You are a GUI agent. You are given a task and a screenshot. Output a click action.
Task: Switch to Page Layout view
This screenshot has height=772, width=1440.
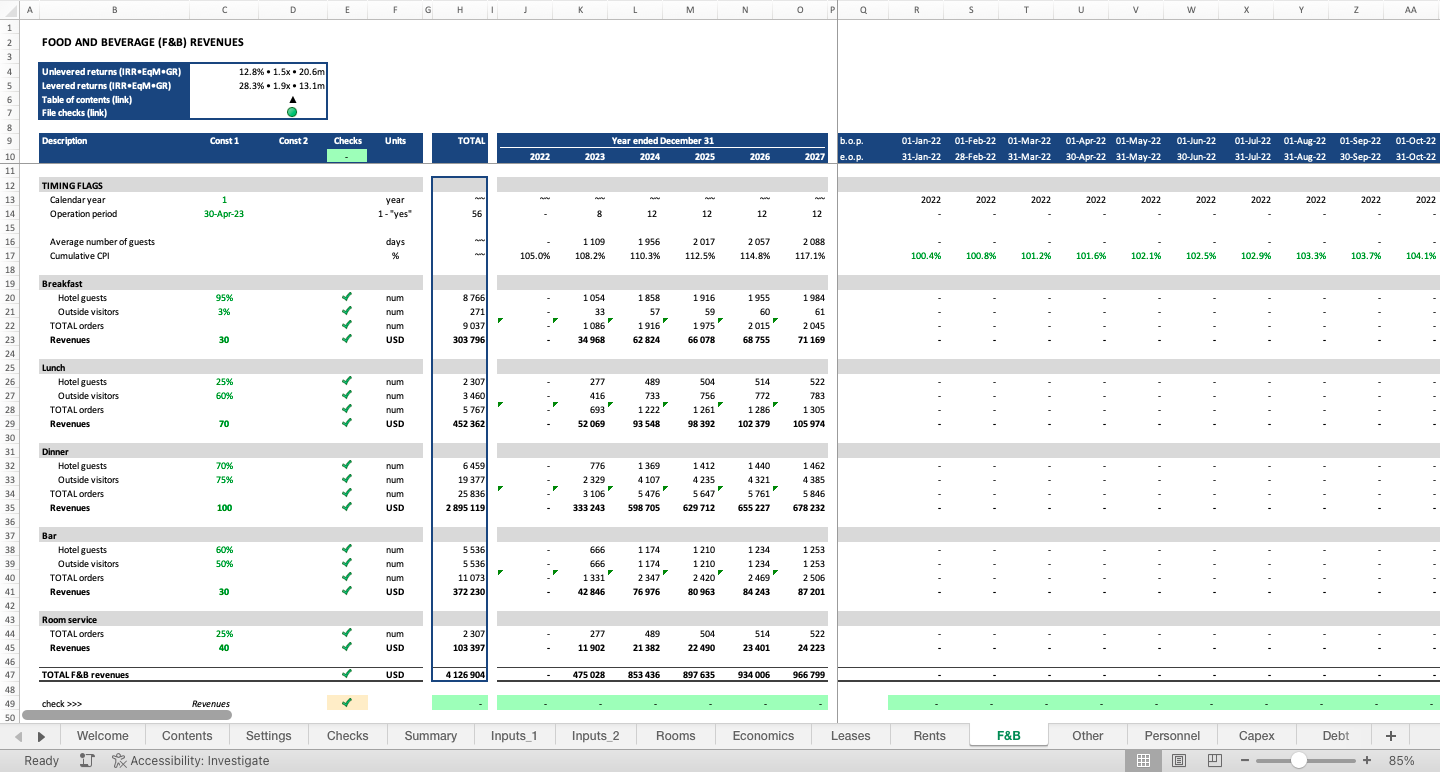(1179, 761)
